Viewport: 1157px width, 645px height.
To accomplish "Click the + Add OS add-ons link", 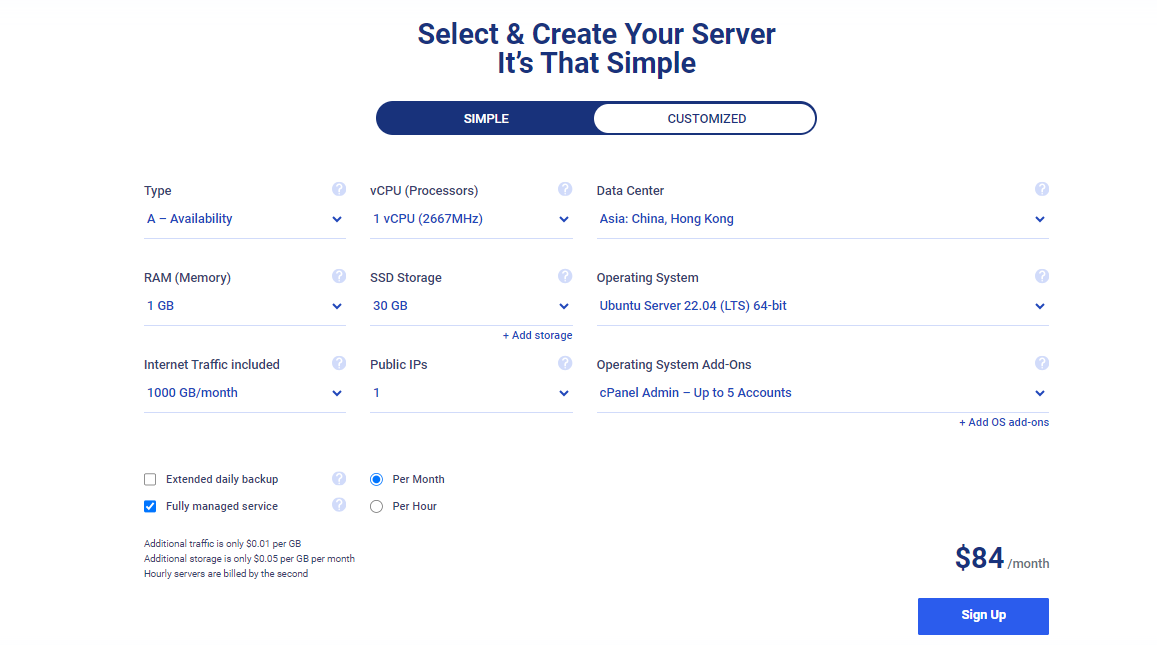I will point(1004,422).
